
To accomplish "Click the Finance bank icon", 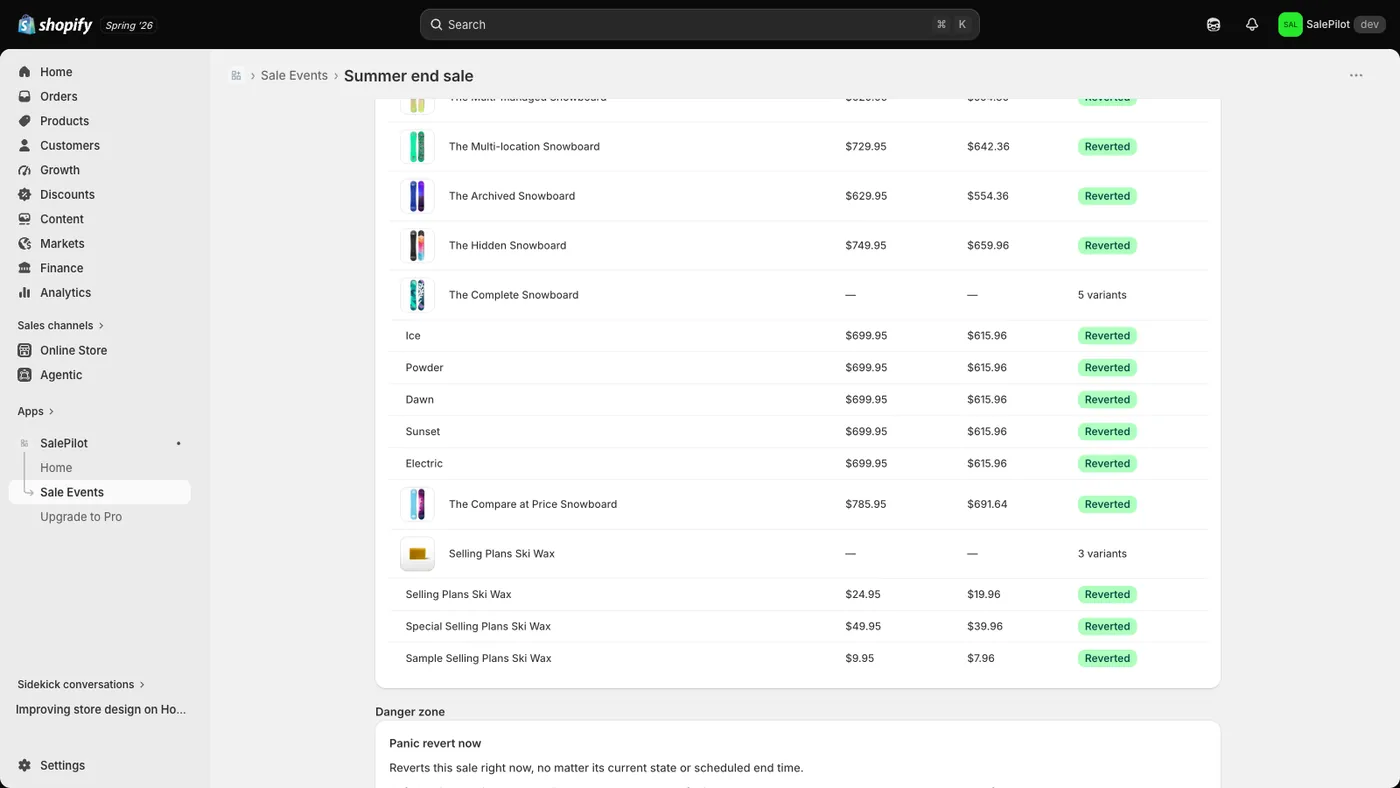I will tap(25, 268).
